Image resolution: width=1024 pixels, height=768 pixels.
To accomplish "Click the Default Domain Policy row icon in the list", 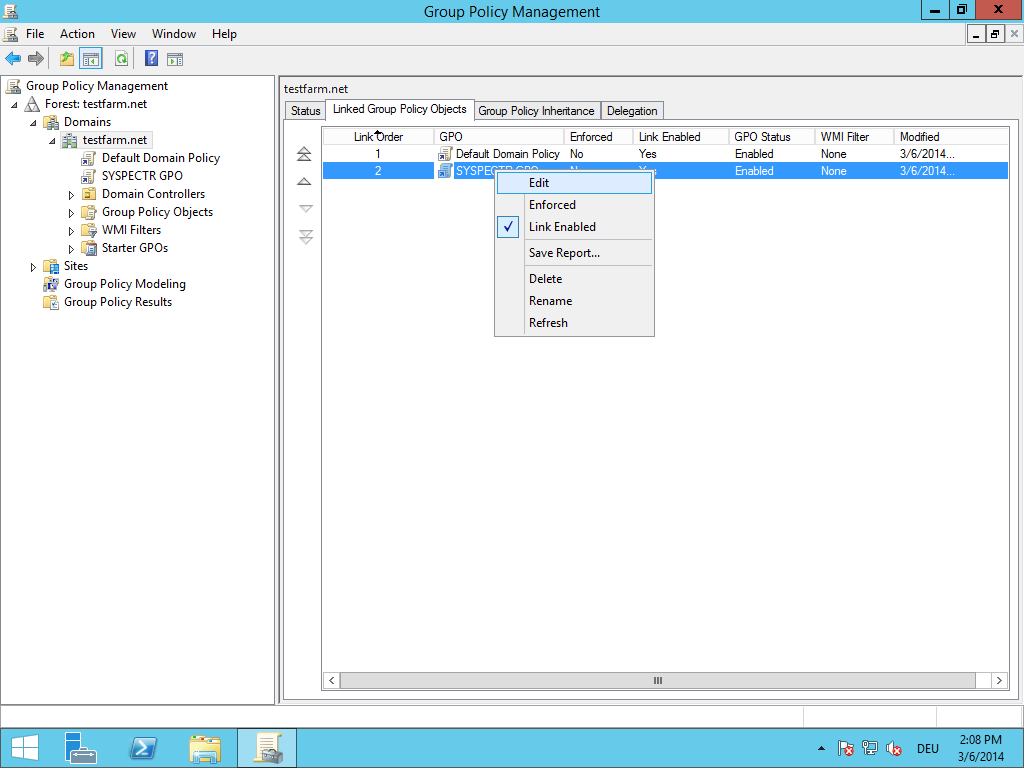I will 445,153.
